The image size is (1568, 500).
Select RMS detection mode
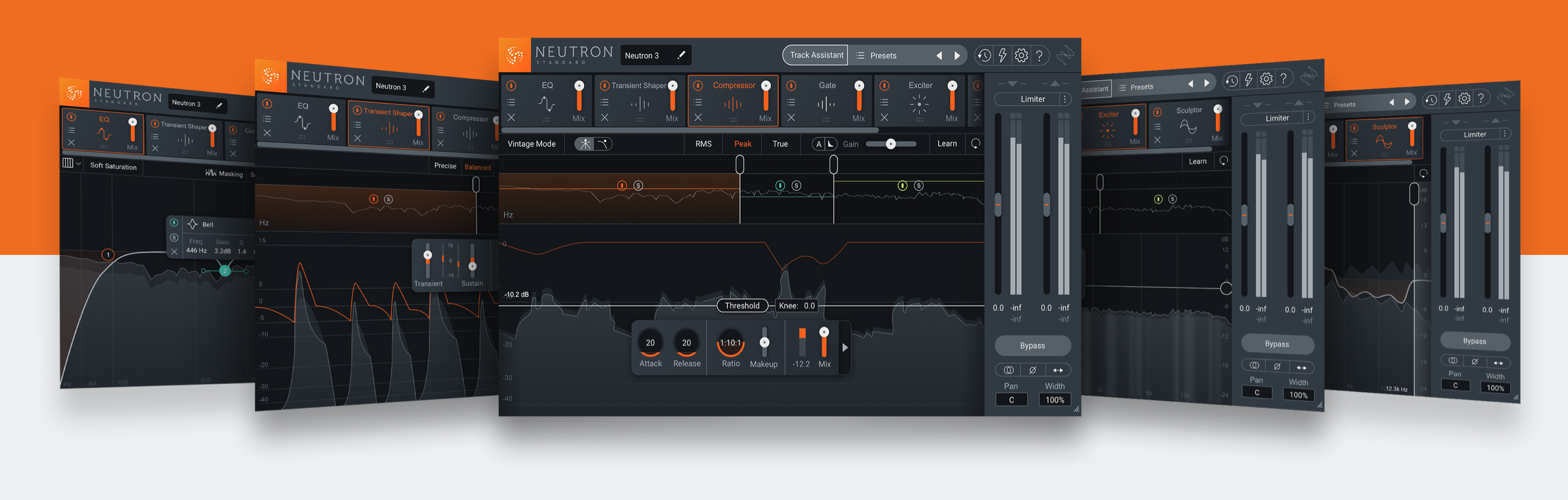point(703,144)
